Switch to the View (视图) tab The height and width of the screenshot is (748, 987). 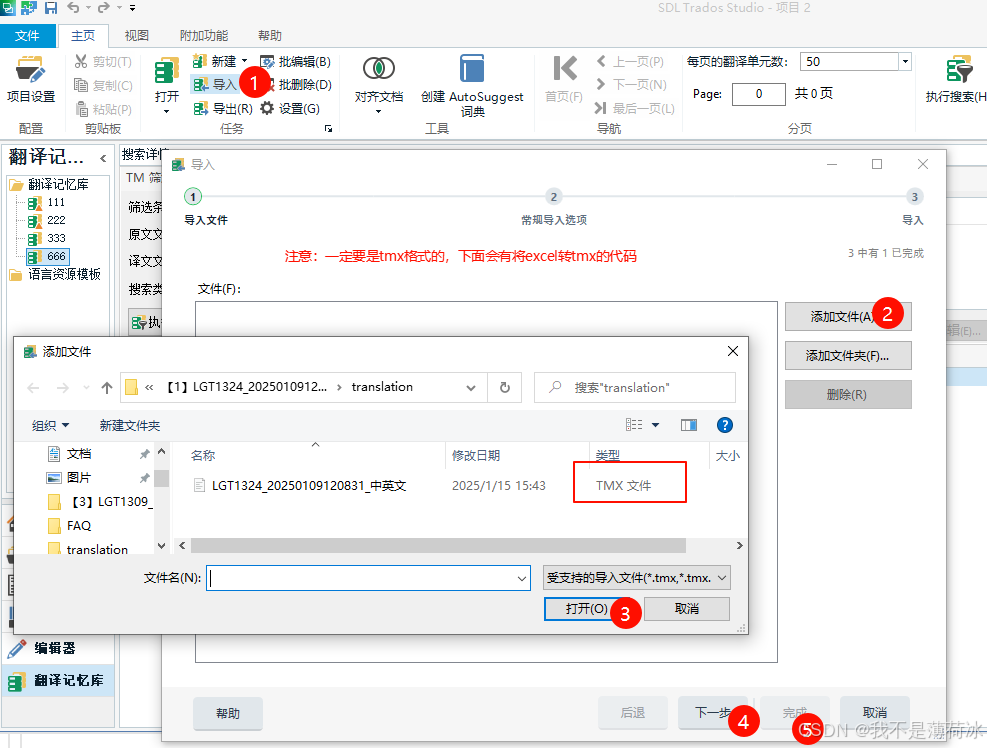click(137, 35)
